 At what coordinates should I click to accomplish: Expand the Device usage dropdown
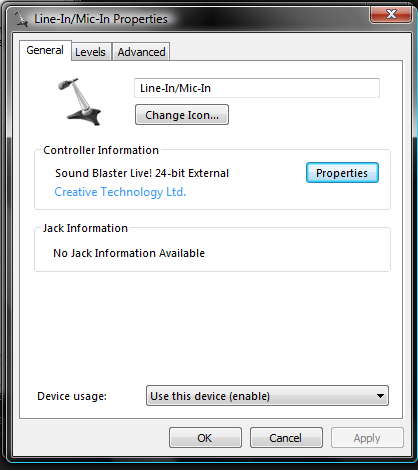tap(267, 396)
